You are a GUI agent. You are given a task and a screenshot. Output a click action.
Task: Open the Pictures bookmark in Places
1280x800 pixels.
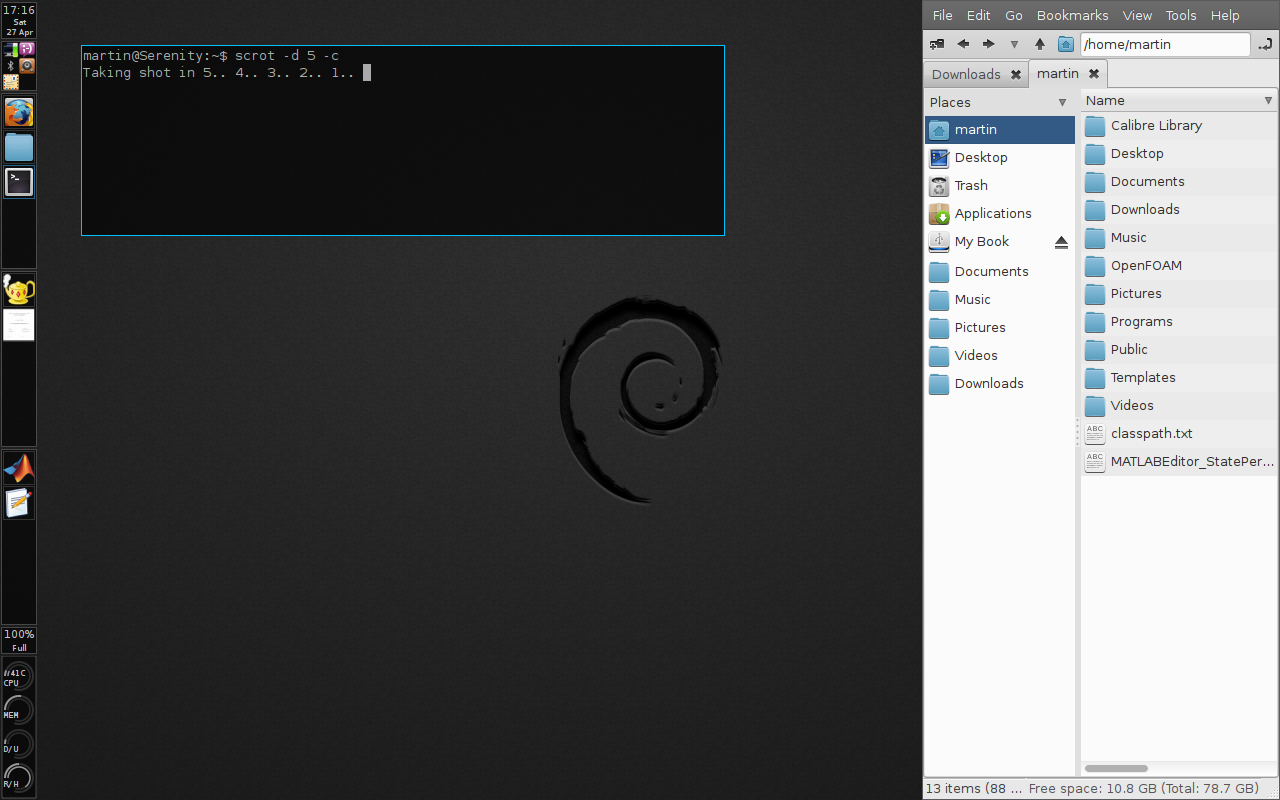point(1000,328)
